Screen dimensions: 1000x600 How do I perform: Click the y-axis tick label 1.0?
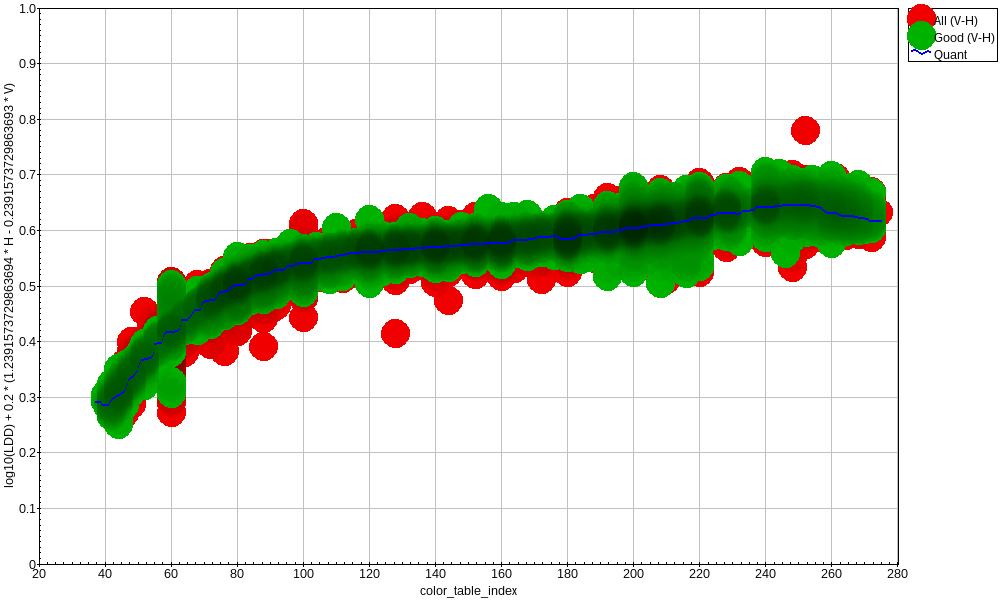tap(27, 9)
